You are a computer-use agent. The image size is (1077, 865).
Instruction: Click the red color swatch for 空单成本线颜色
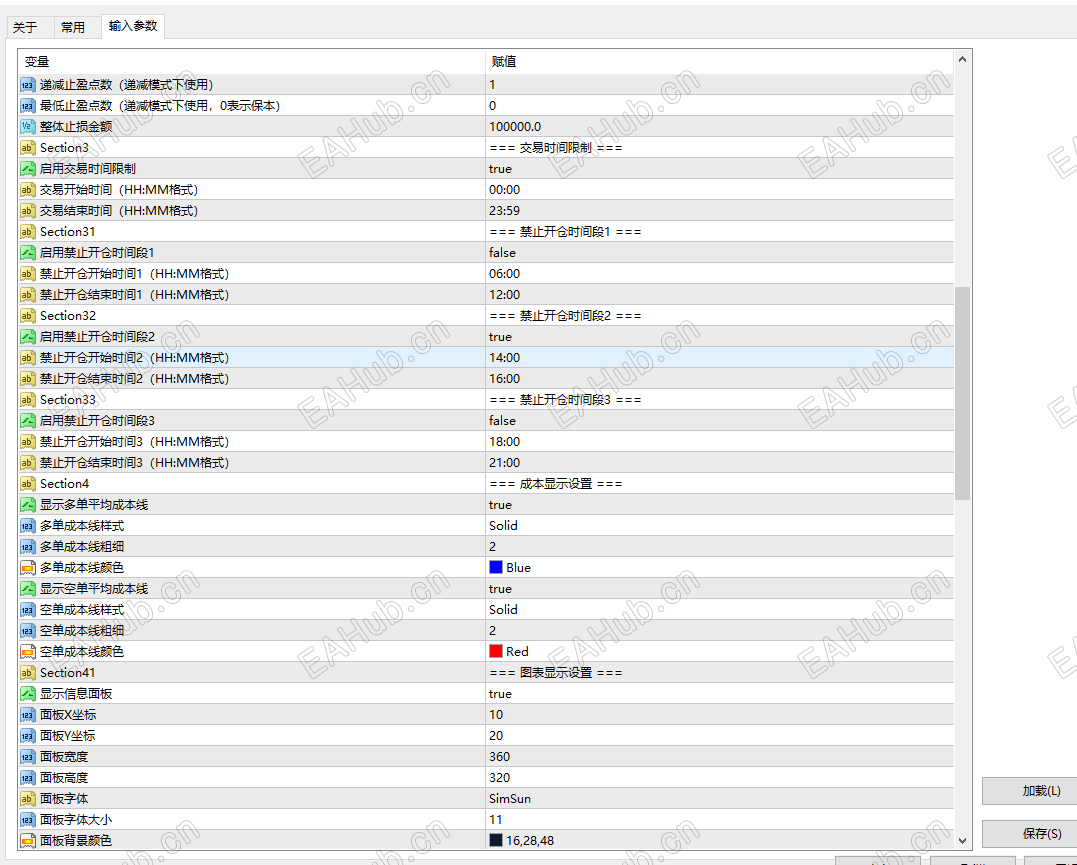[x=496, y=651]
